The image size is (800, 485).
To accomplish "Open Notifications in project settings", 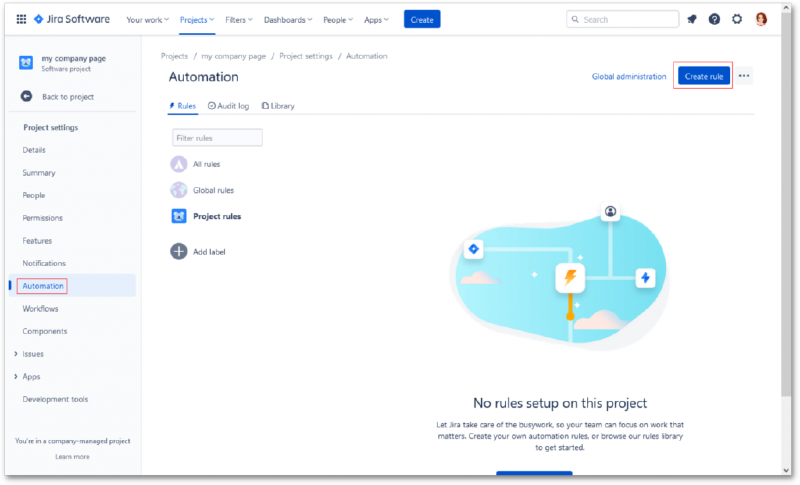I will pos(44,263).
